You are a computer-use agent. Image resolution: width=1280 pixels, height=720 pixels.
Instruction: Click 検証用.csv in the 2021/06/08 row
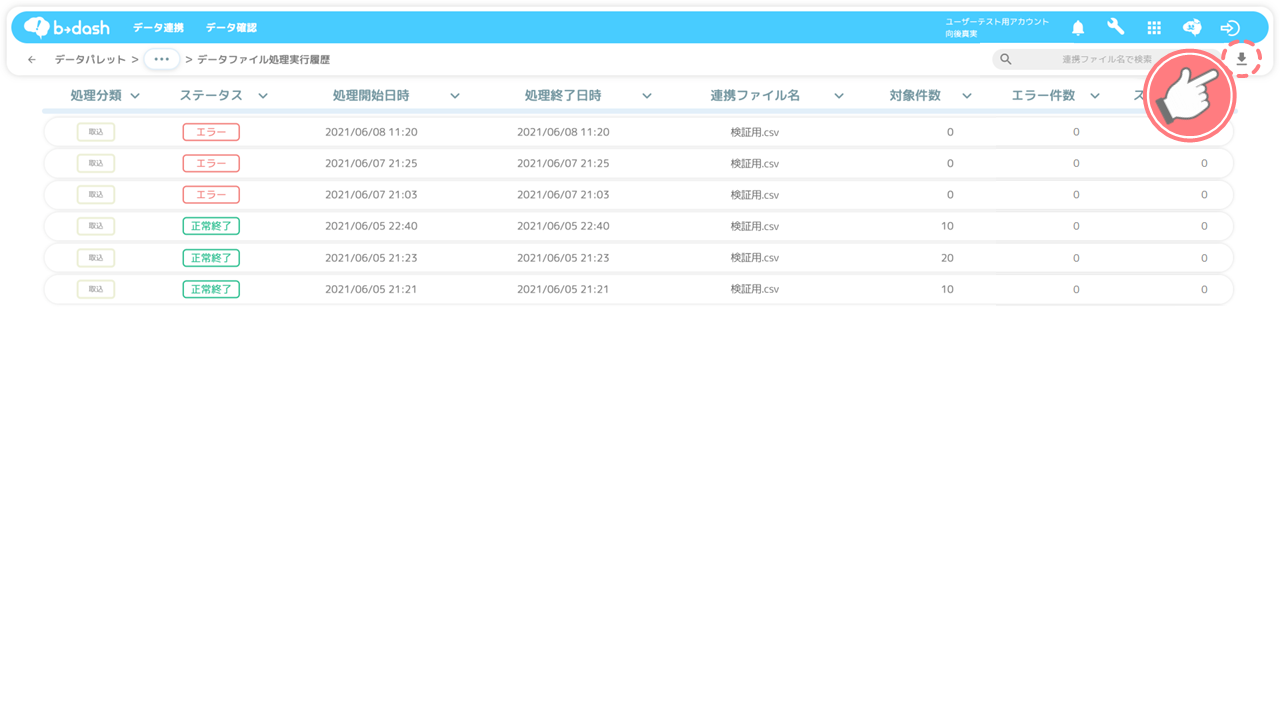pyautogui.click(x=755, y=132)
